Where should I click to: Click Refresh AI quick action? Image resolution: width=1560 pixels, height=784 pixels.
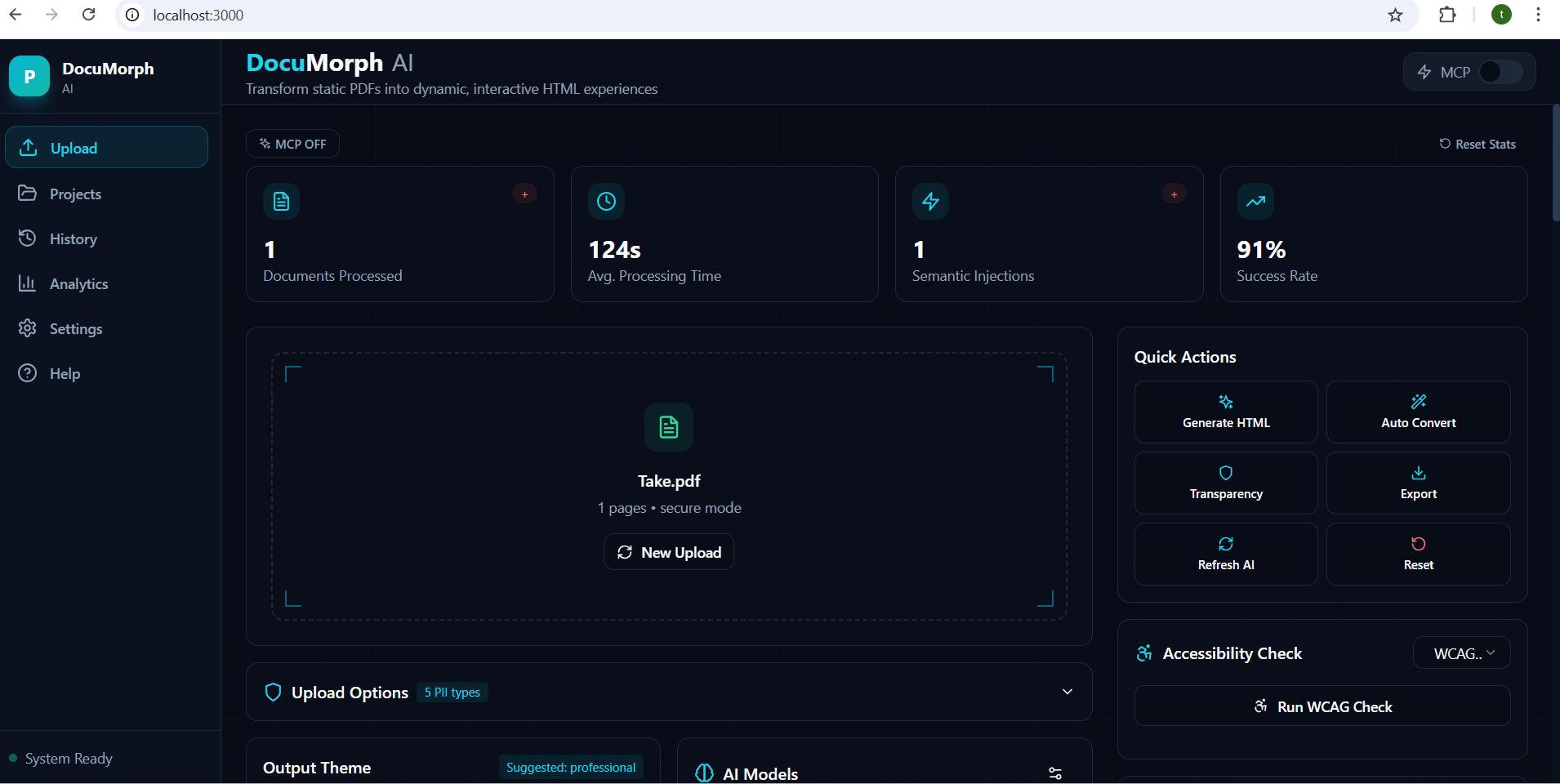tap(1226, 555)
